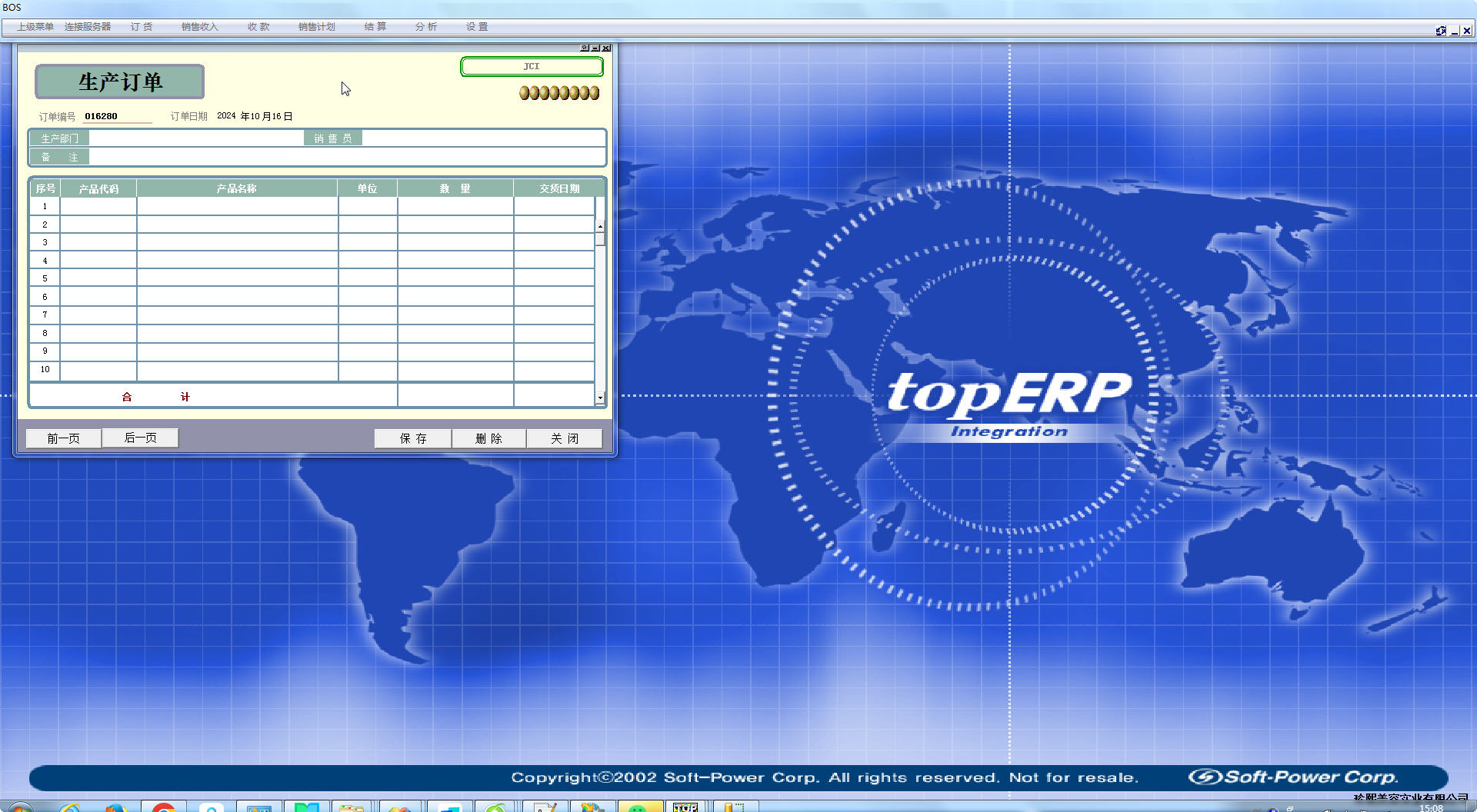1477x812 pixels.
Task: Click the Internet Explorer taskbar icon
Action: click(70, 807)
